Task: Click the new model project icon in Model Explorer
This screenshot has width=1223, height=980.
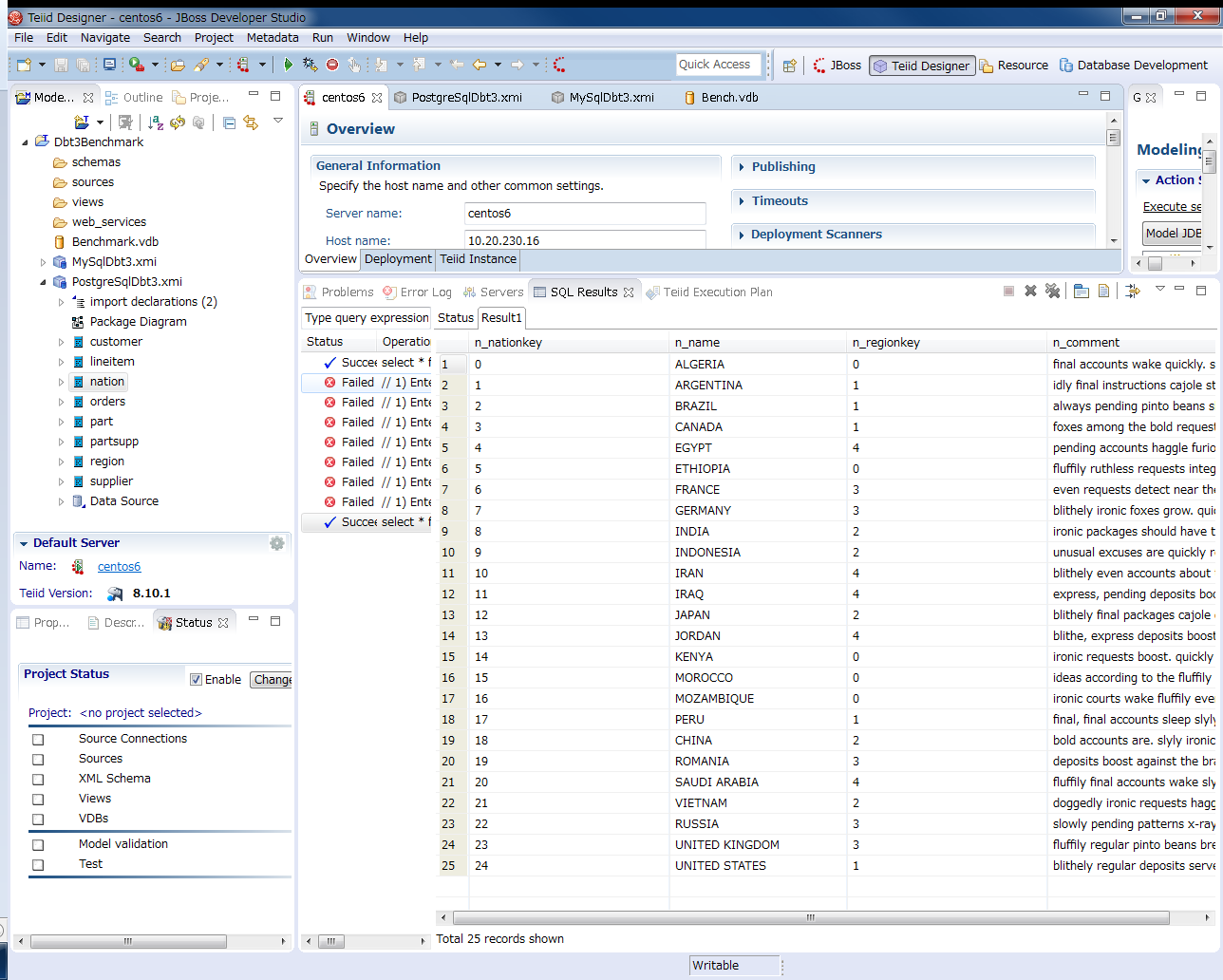Action: [x=82, y=122]
